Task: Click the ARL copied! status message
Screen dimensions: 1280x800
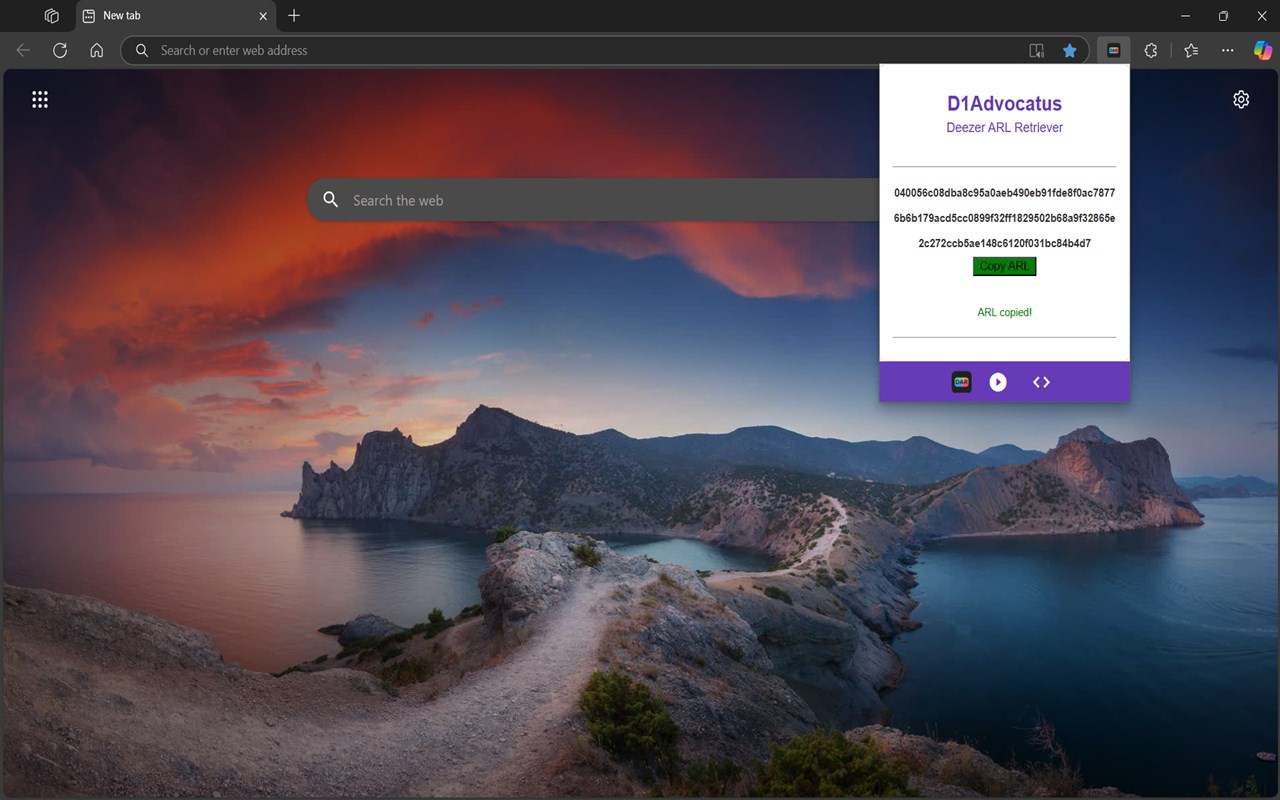Action: tap(1004, 312)
